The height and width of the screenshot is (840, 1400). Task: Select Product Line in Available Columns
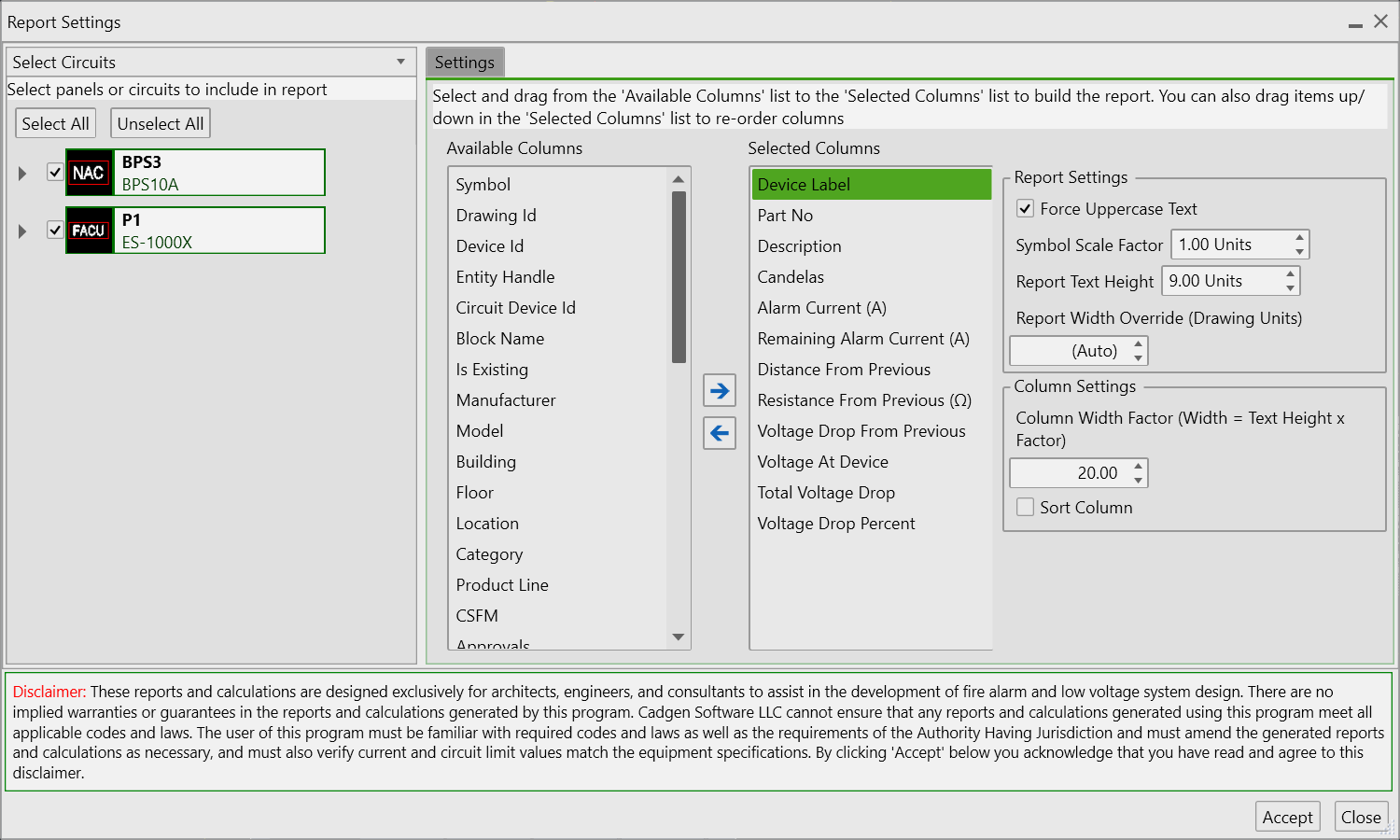(559, 585)
